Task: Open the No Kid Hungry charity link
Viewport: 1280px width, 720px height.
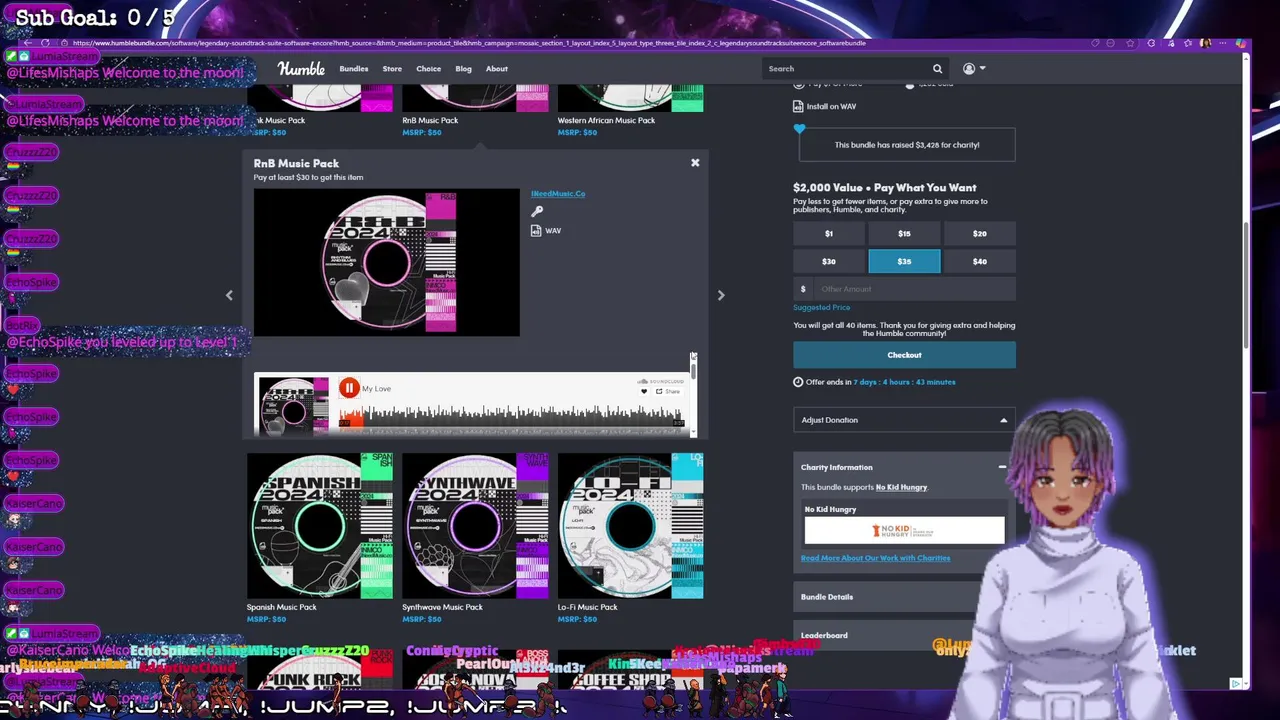Action: (x=901, y=487)
